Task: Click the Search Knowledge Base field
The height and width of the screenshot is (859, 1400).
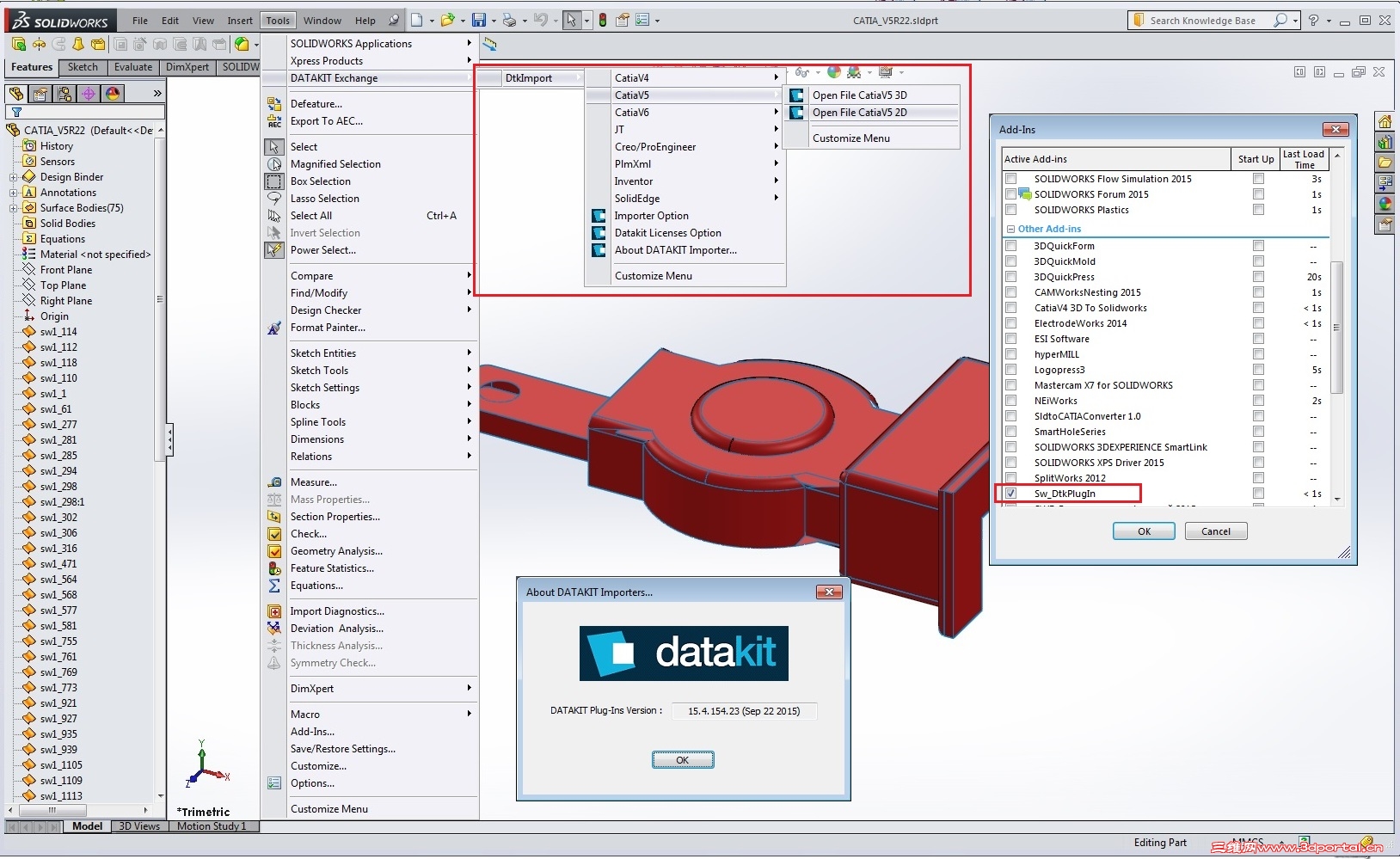Action: coord(1202,21)
